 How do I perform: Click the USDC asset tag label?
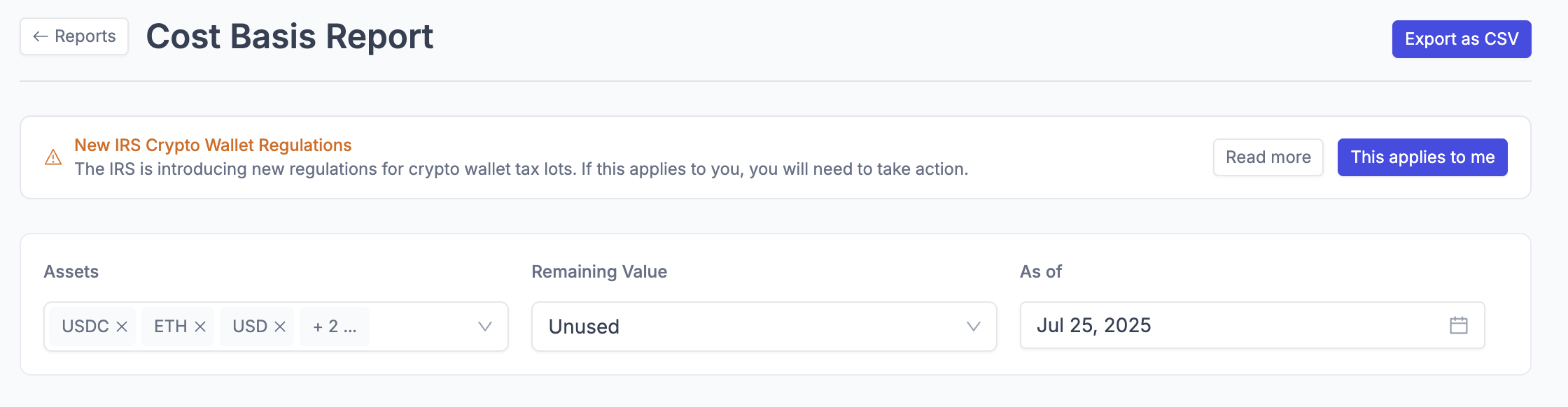pos(85,327)
